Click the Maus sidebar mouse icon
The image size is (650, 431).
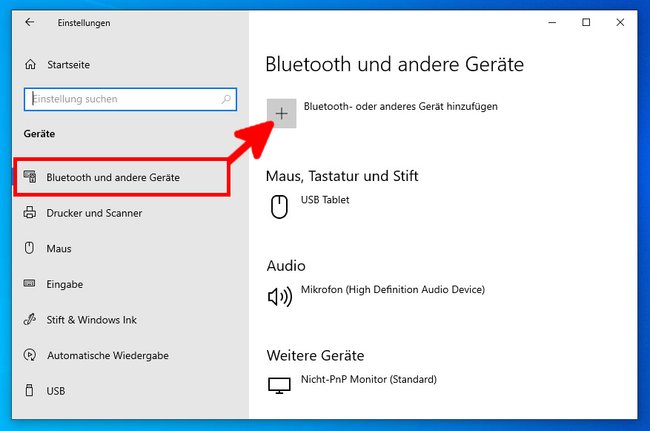pos(29,248)
